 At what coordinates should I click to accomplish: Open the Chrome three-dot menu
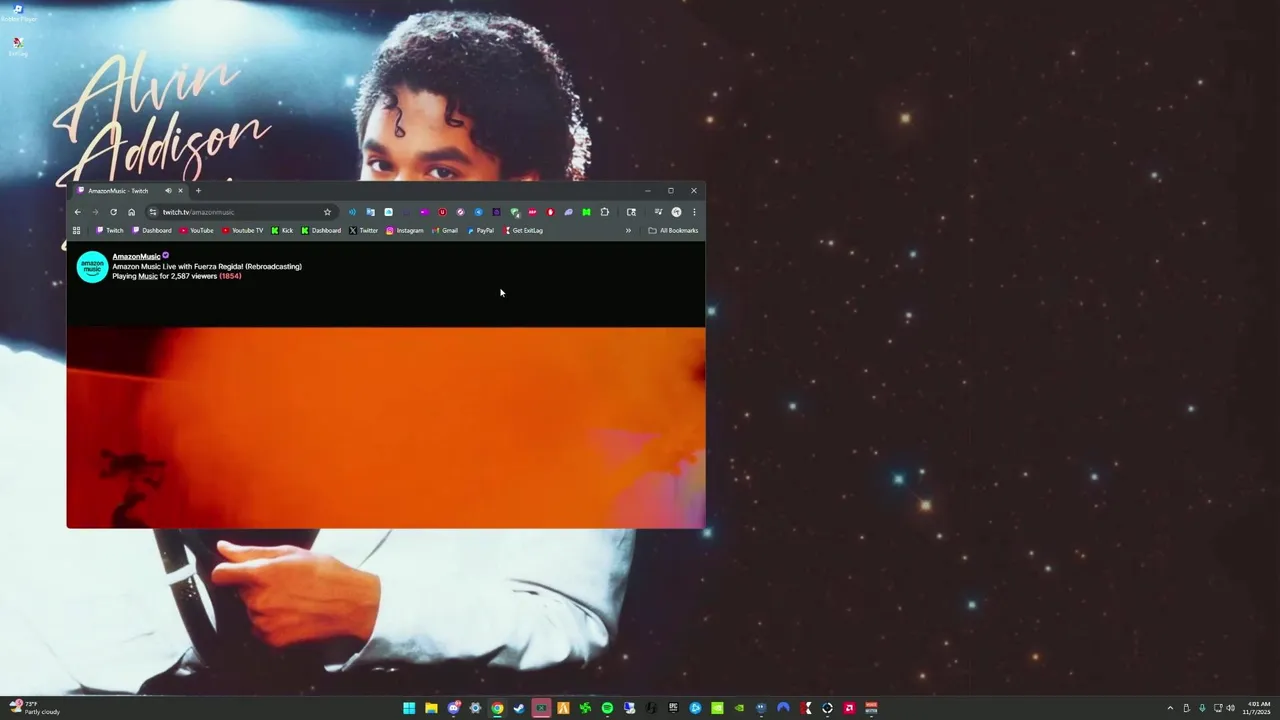pos(694,212)
